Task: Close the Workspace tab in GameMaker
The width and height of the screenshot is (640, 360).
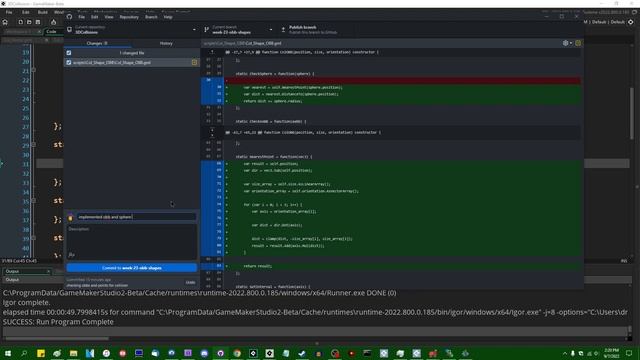Action: [x=39, y=31]
